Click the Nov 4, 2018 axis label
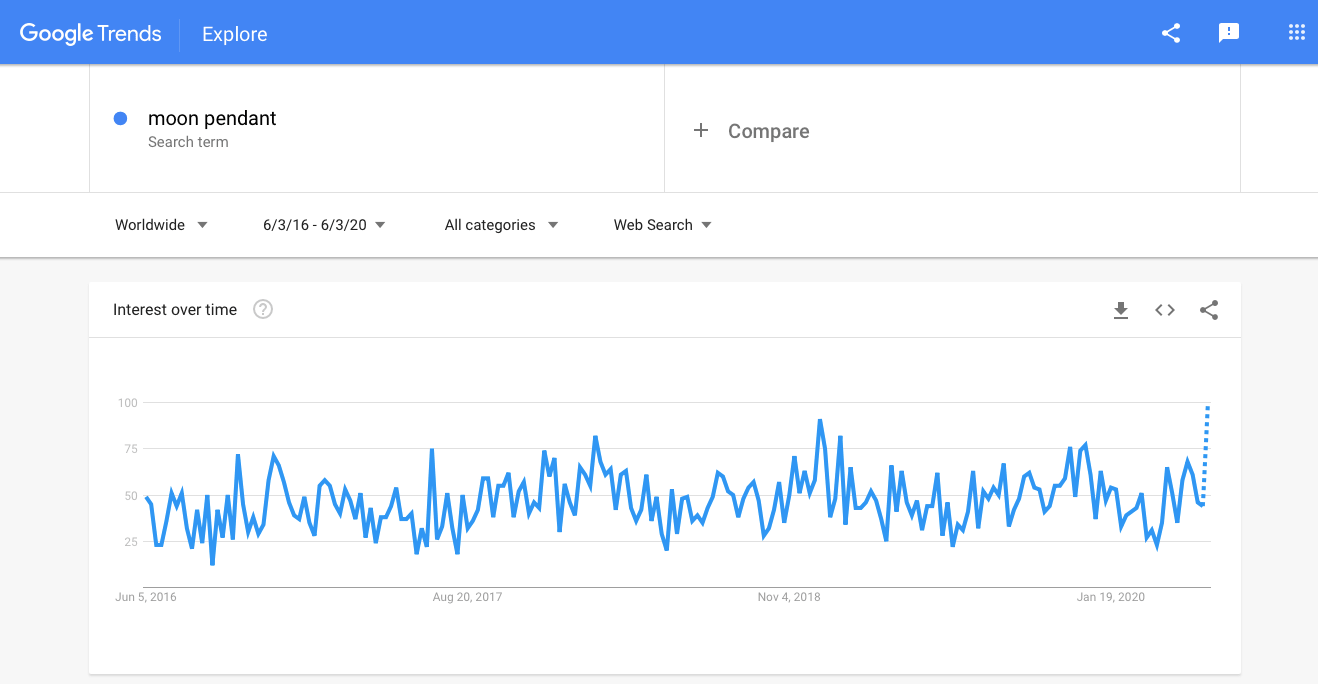This screenshot has height=684, width=1318. (789, 597)
